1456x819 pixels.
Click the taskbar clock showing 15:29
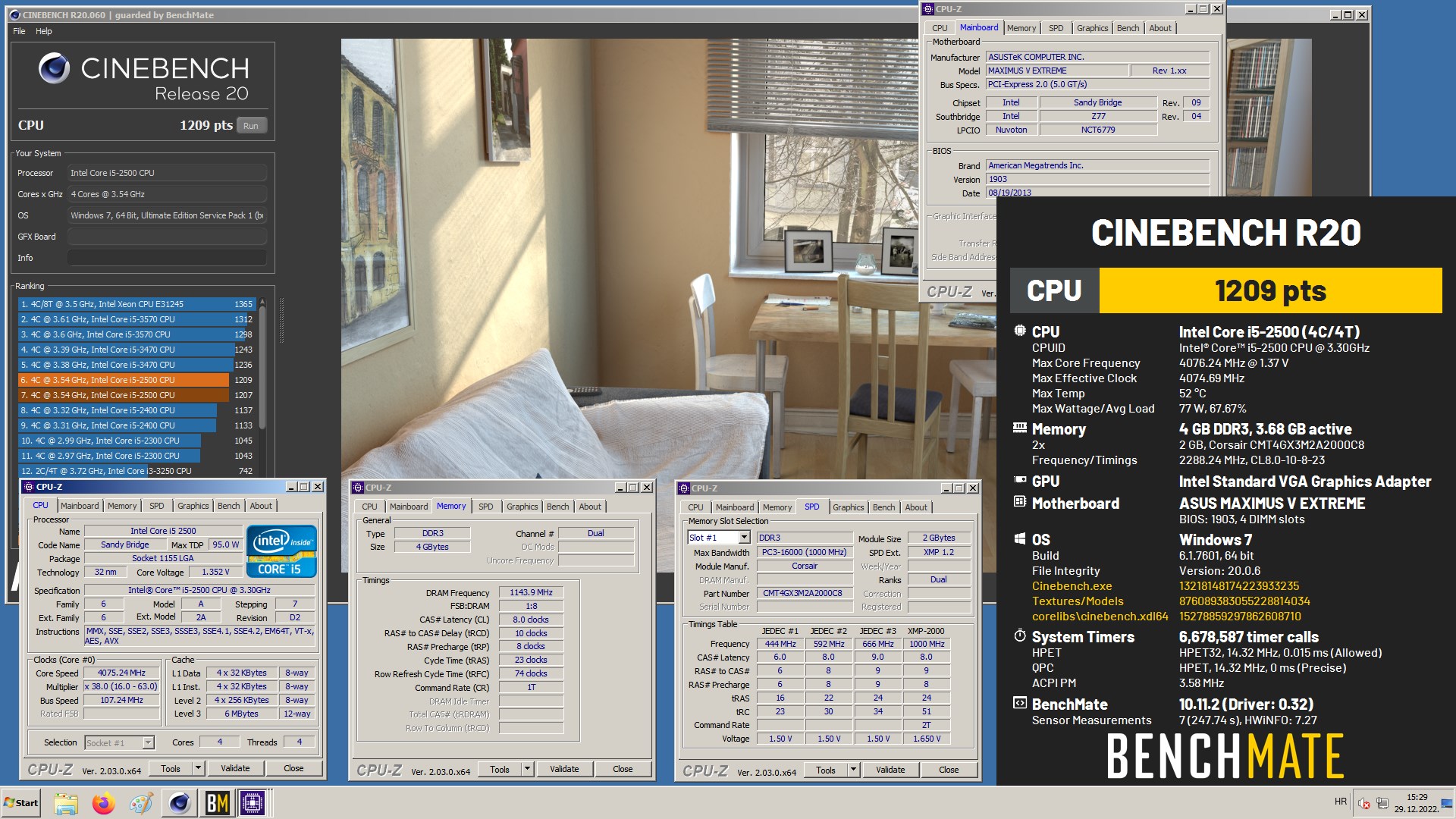point(1417,797)
